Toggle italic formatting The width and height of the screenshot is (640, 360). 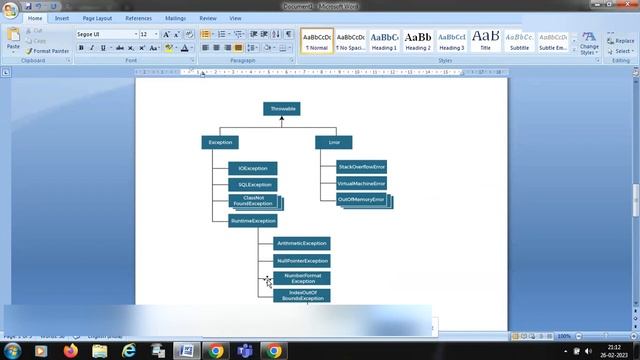coord(92,48)
